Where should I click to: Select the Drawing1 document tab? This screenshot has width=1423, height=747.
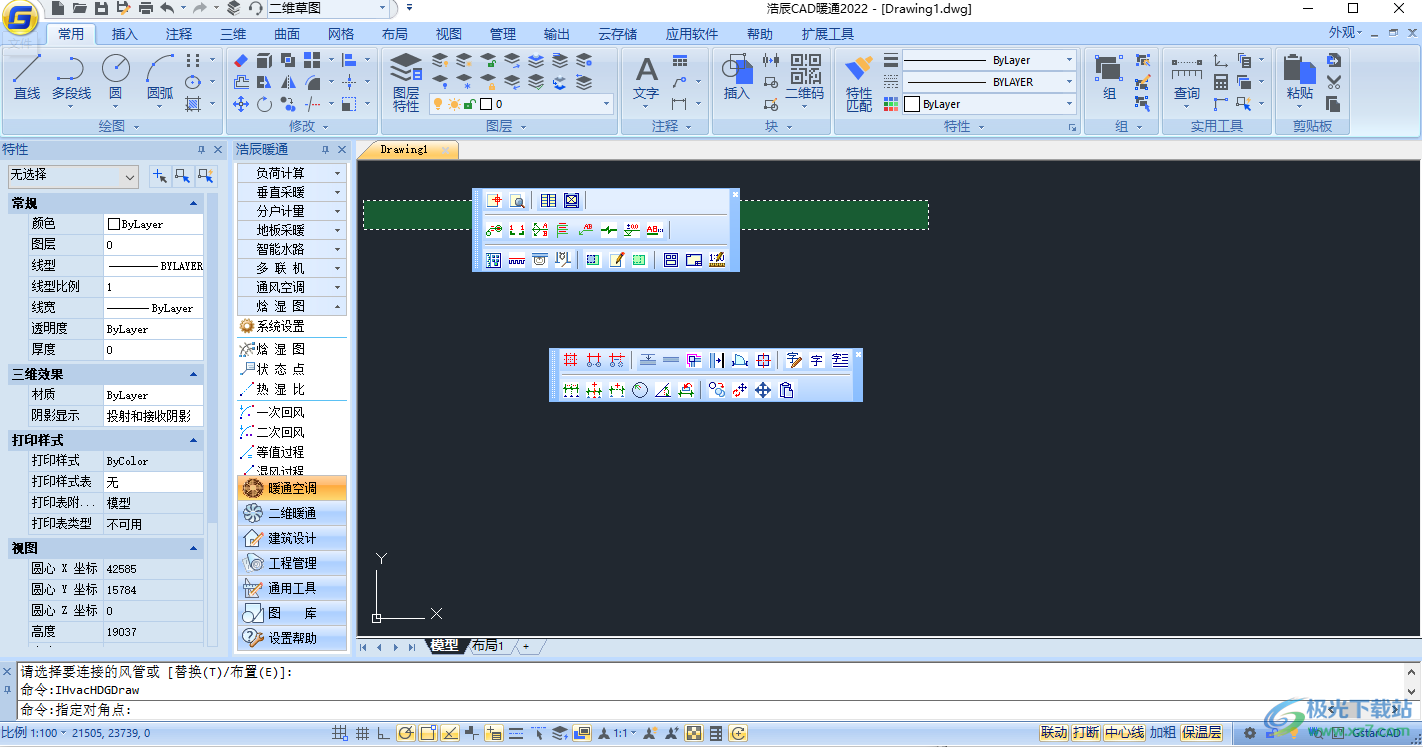[405, 150]
